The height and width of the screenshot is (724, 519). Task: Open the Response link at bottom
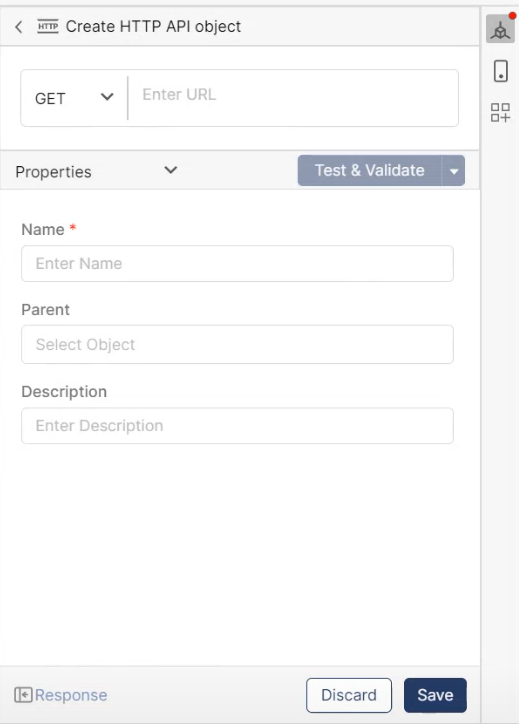click(71, 695)
